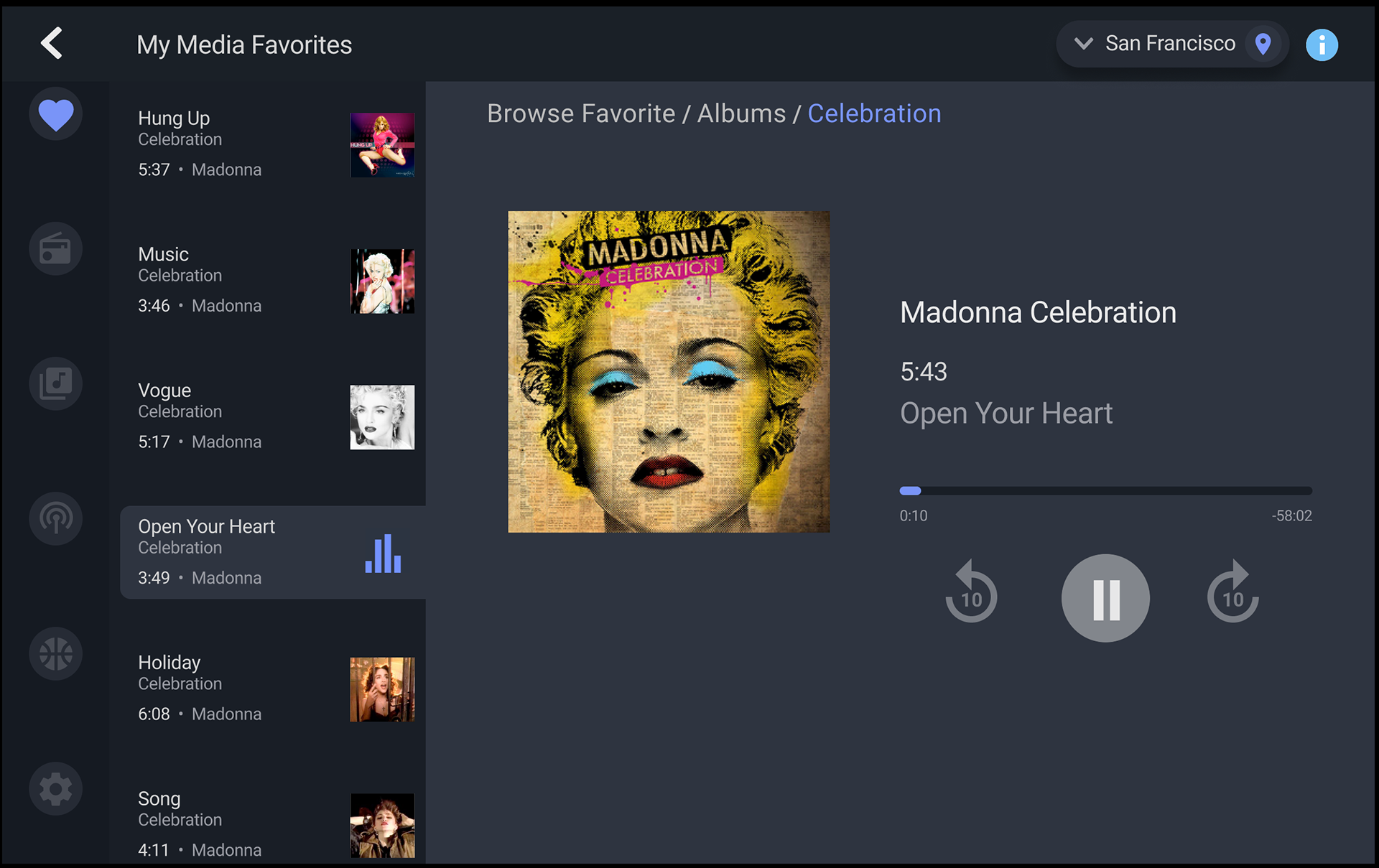The image size is (1379, 868).
Task: Open the radio icon in sidebar
Action: 55,249
